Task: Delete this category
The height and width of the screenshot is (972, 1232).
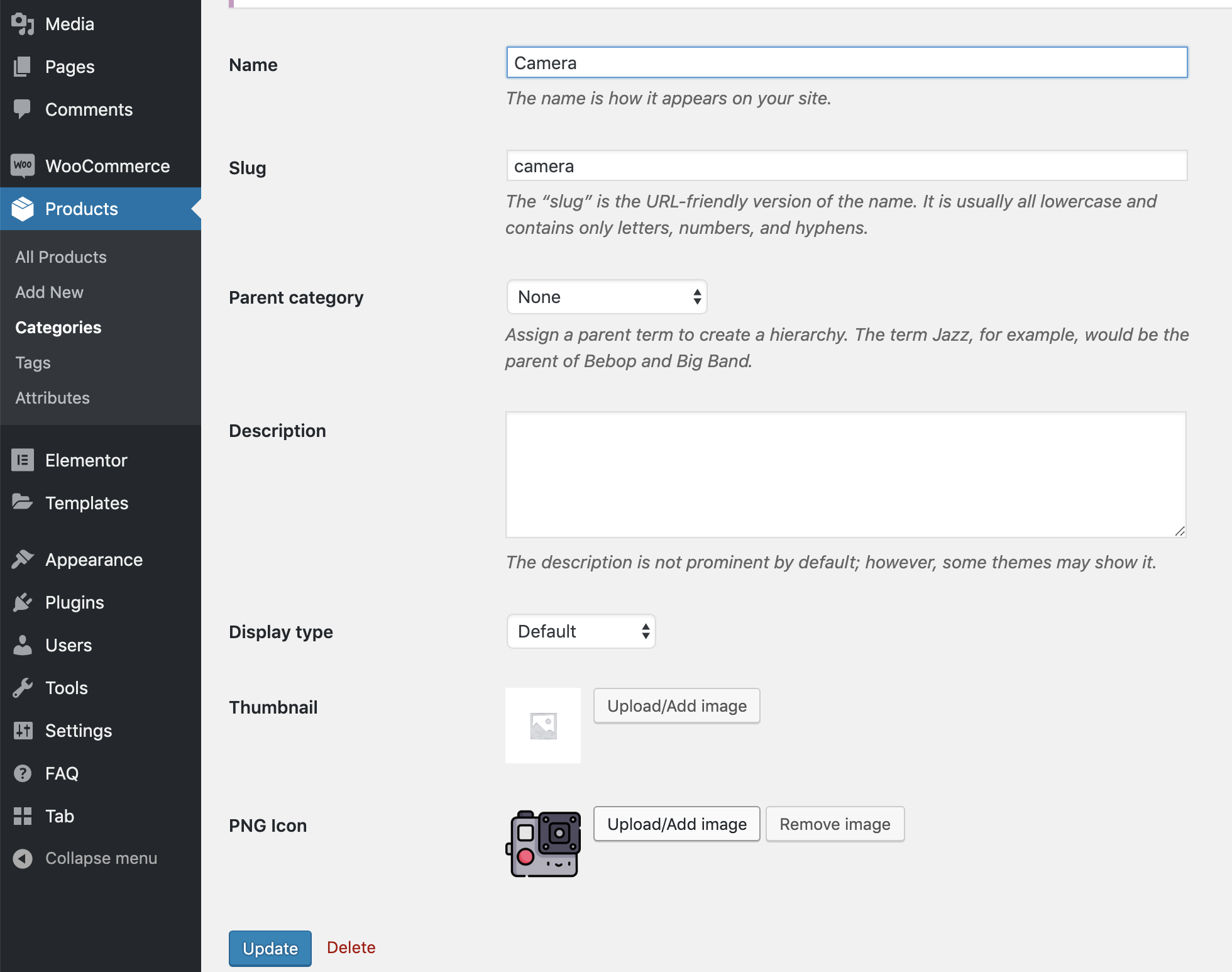Action: (x=351, y=947)
